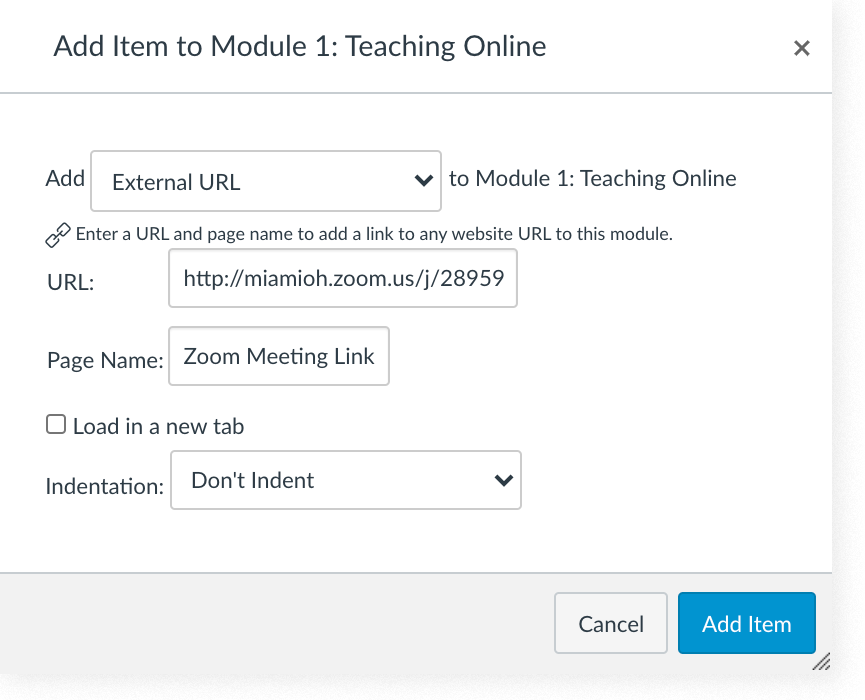
Task: Close the Add Item dialog
Action: (x=801, y=48)
